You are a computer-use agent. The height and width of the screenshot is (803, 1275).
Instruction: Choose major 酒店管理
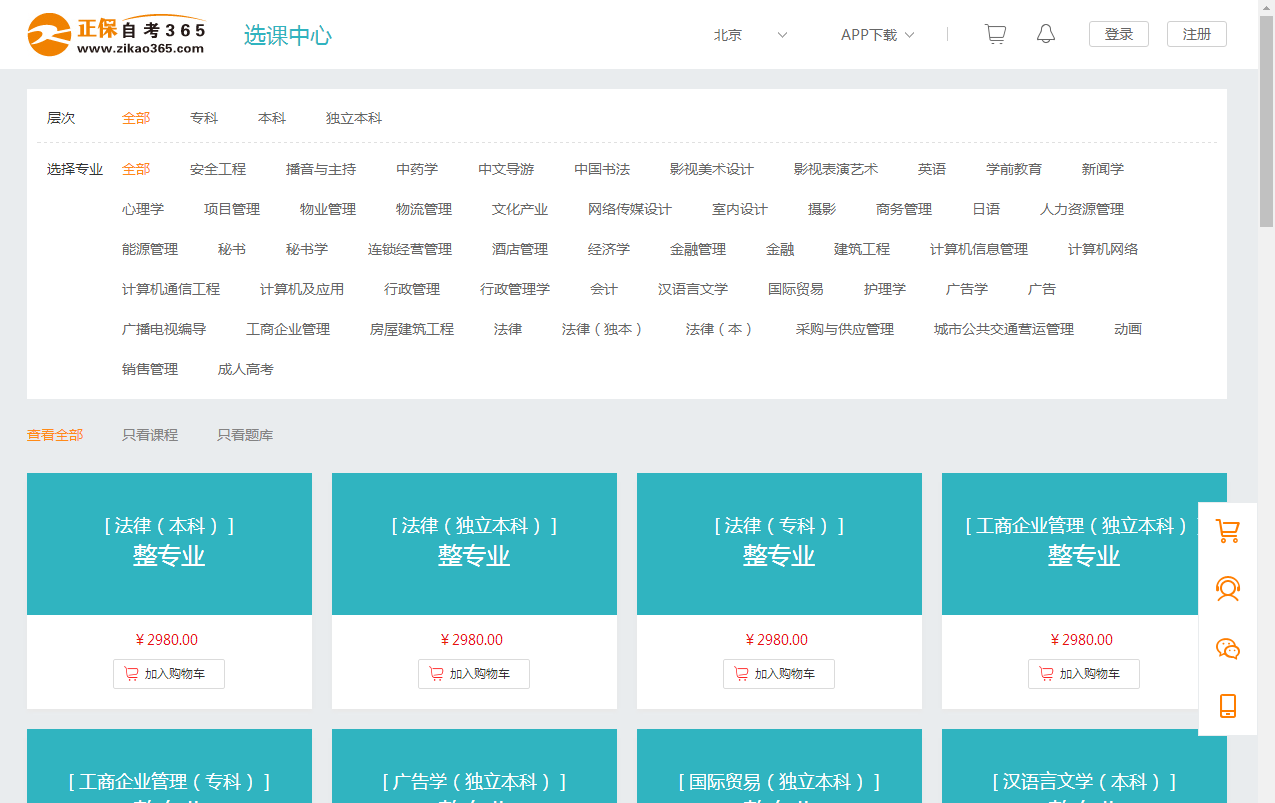(x=520, y=249)
